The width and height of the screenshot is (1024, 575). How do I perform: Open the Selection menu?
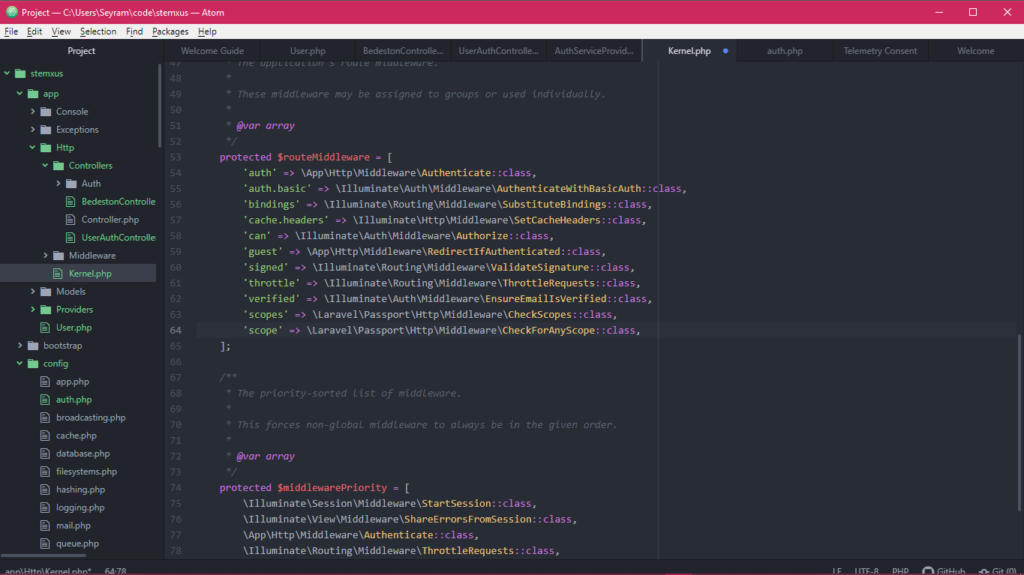98,31
